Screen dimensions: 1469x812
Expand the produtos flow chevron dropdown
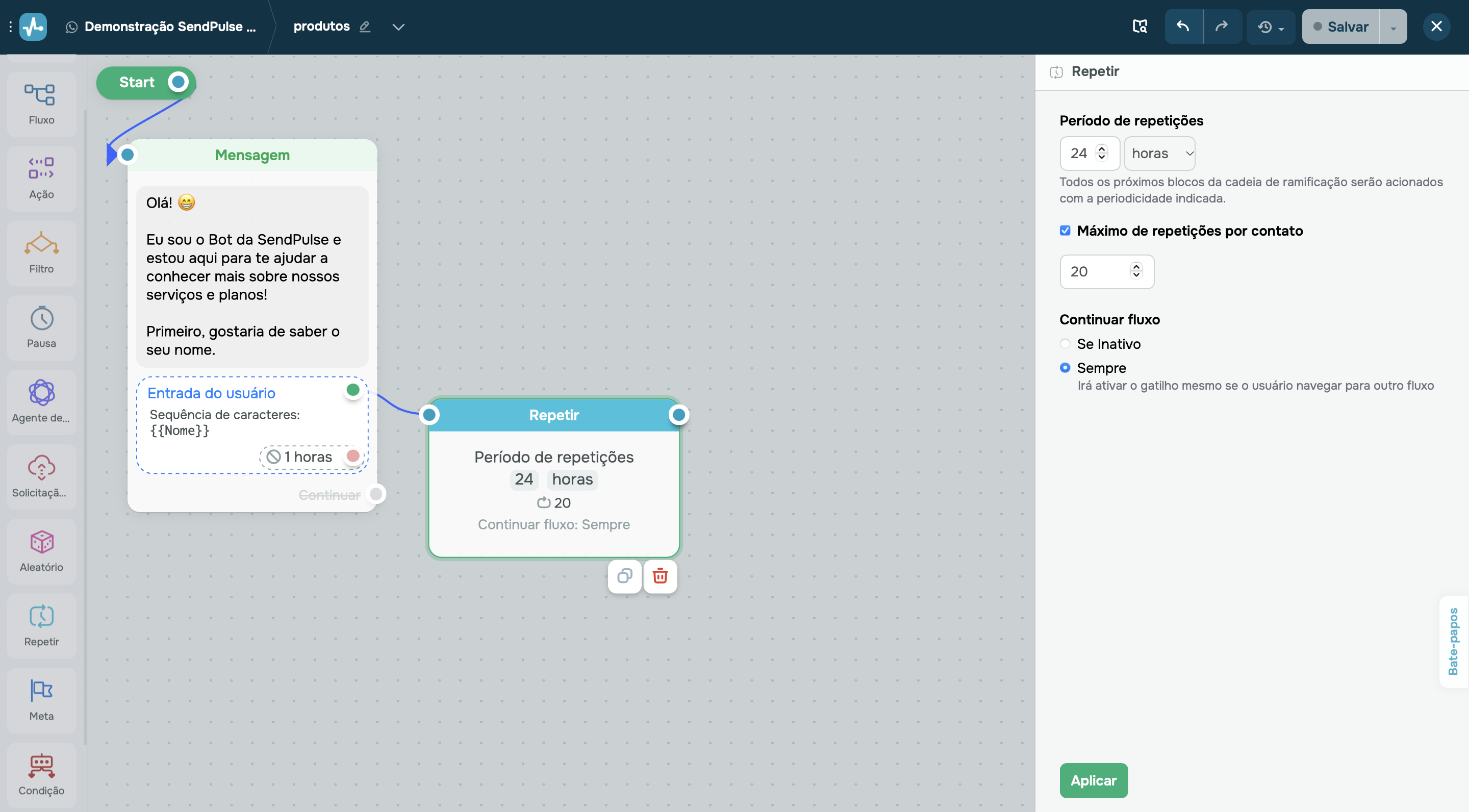click(x=398, y=27)
